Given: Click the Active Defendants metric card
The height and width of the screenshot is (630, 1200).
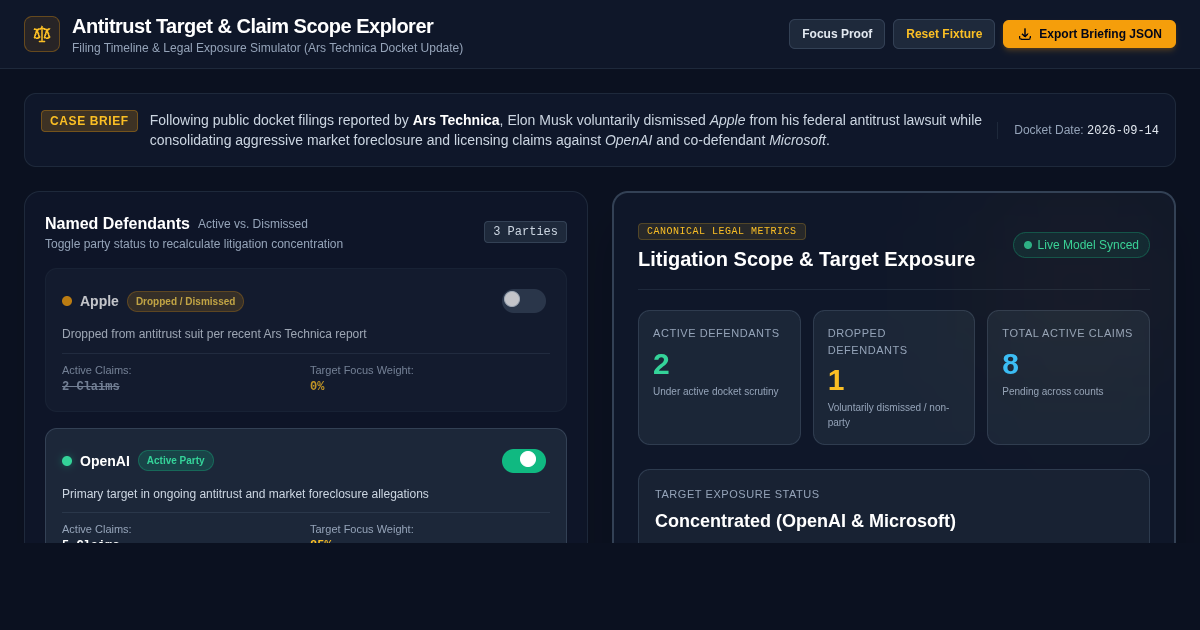Looking at the screenshot, I should (719, 377).
